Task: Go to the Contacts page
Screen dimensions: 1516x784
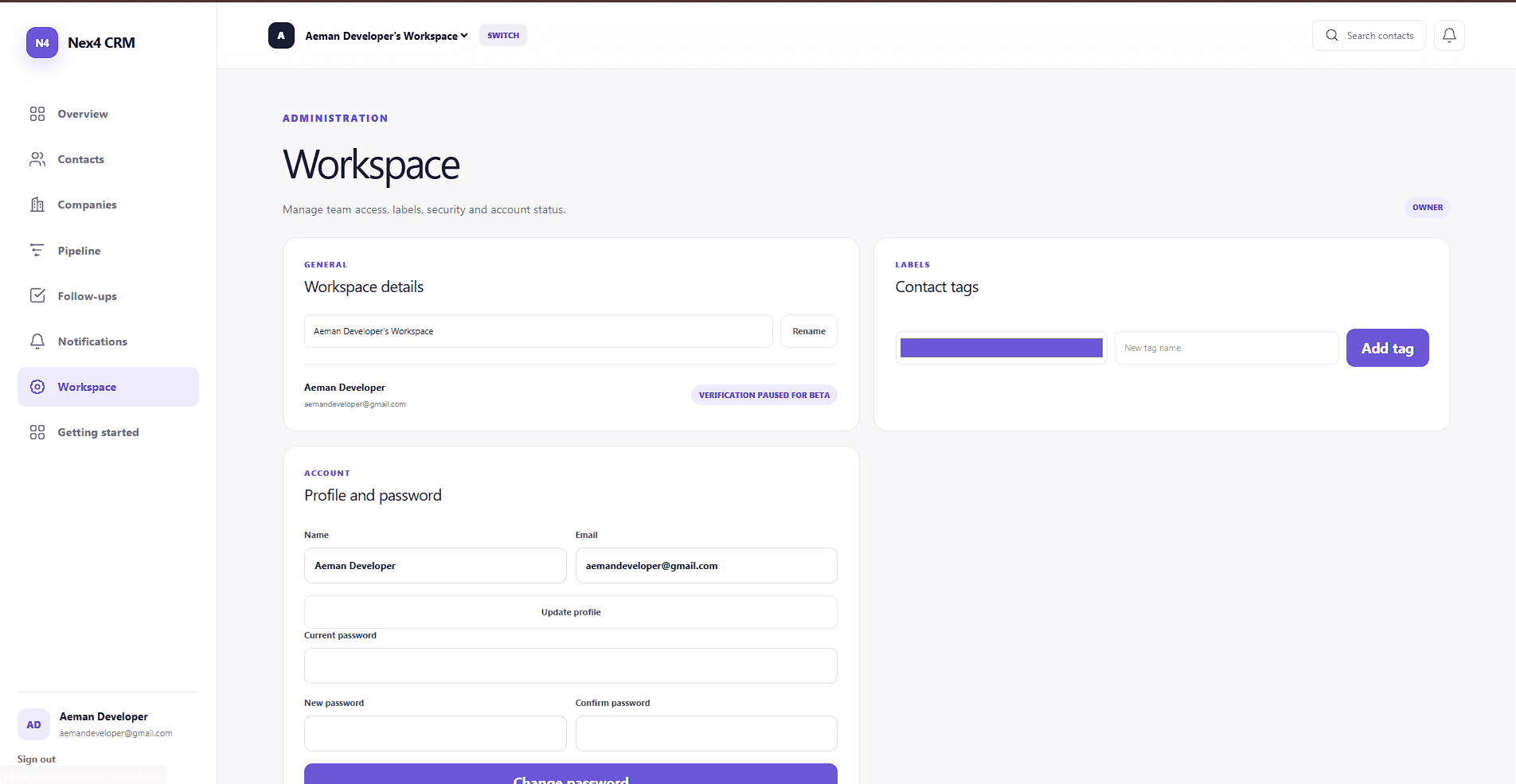Action: click(108, 159)
